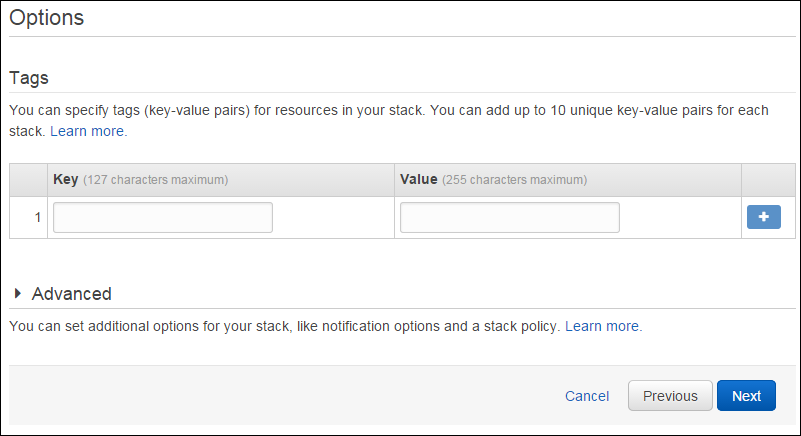
Task: Click the 127 characters maximum hint
Action: pyautogui.click(x=156, y=180)
